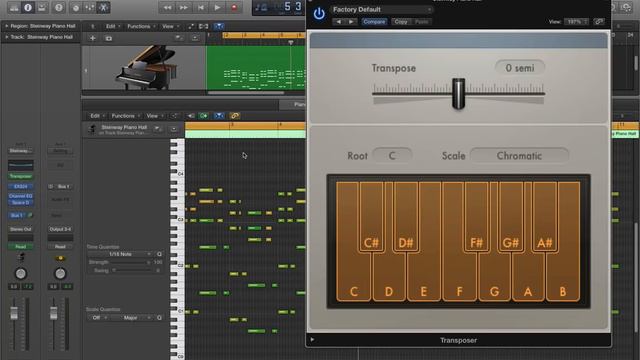This screenshot has height=360, width=640.
Task: Toggle the Transposer plugin power button
Action: coord(319,14)
